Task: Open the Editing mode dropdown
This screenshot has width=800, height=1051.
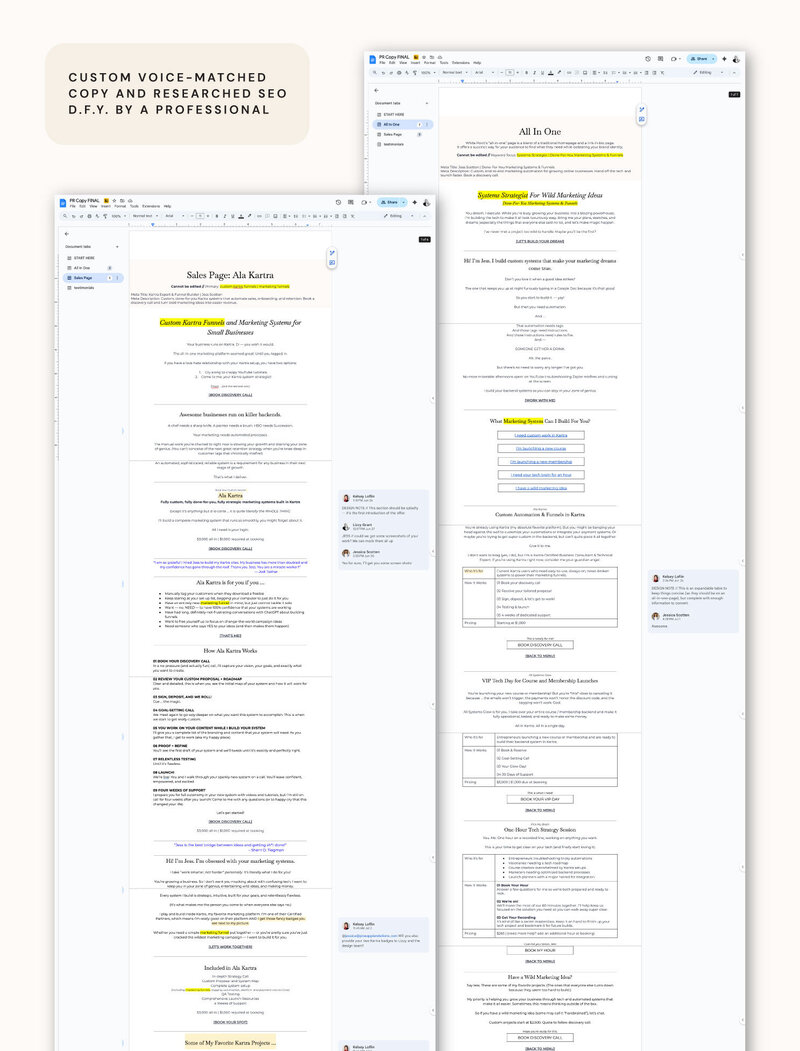Action: click(393, 215)
